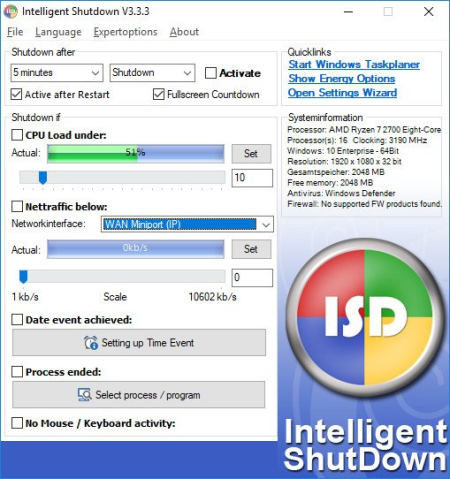Open the File menu

(15, 32)
